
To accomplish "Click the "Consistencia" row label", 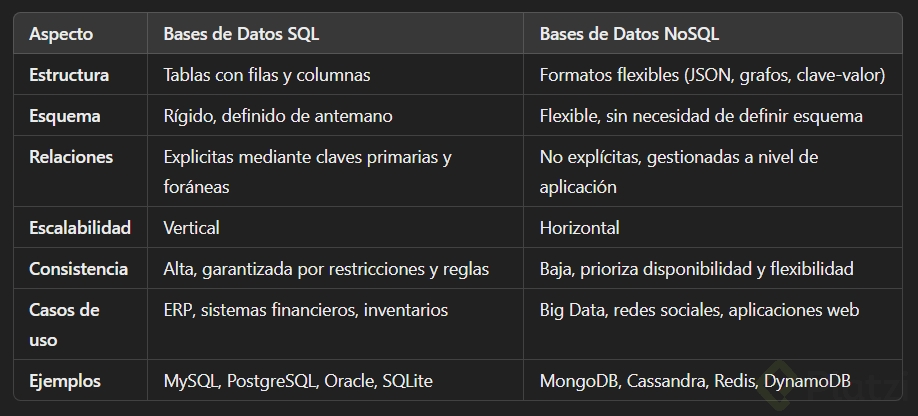I will (78, 269).
